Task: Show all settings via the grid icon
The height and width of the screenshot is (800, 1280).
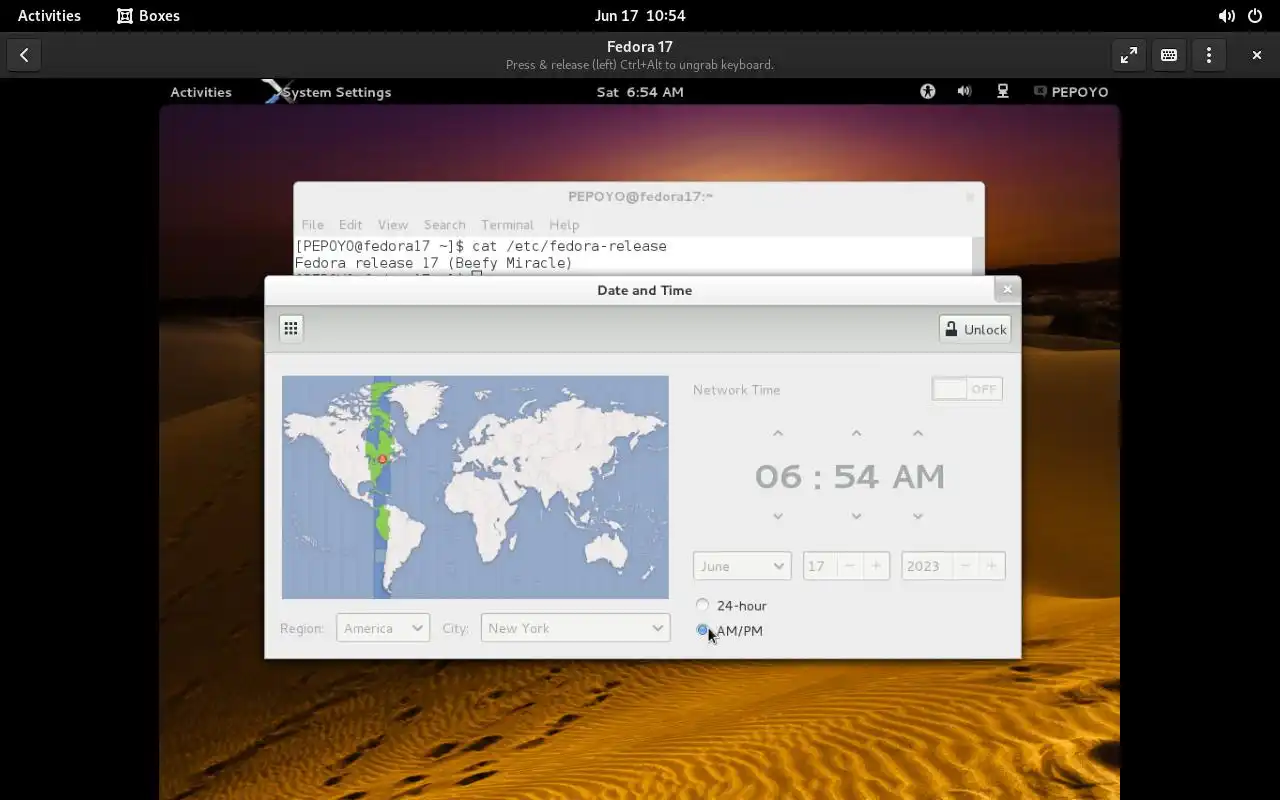Action: tap(291, 328)
